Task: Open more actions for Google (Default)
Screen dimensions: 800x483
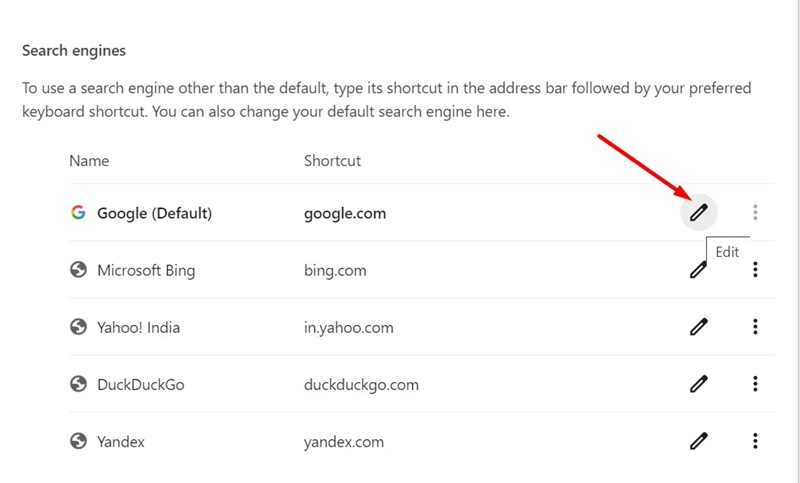Action: click(755, 212)
